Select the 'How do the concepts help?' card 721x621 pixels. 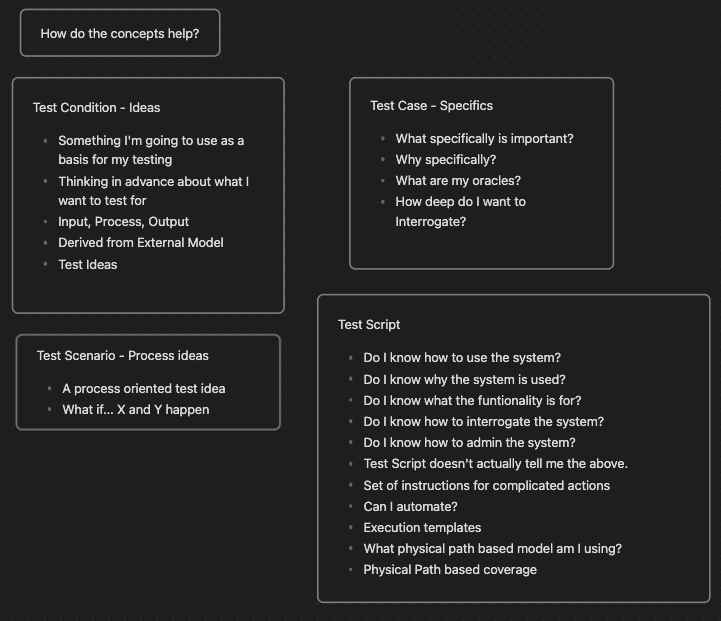point(120,33)
